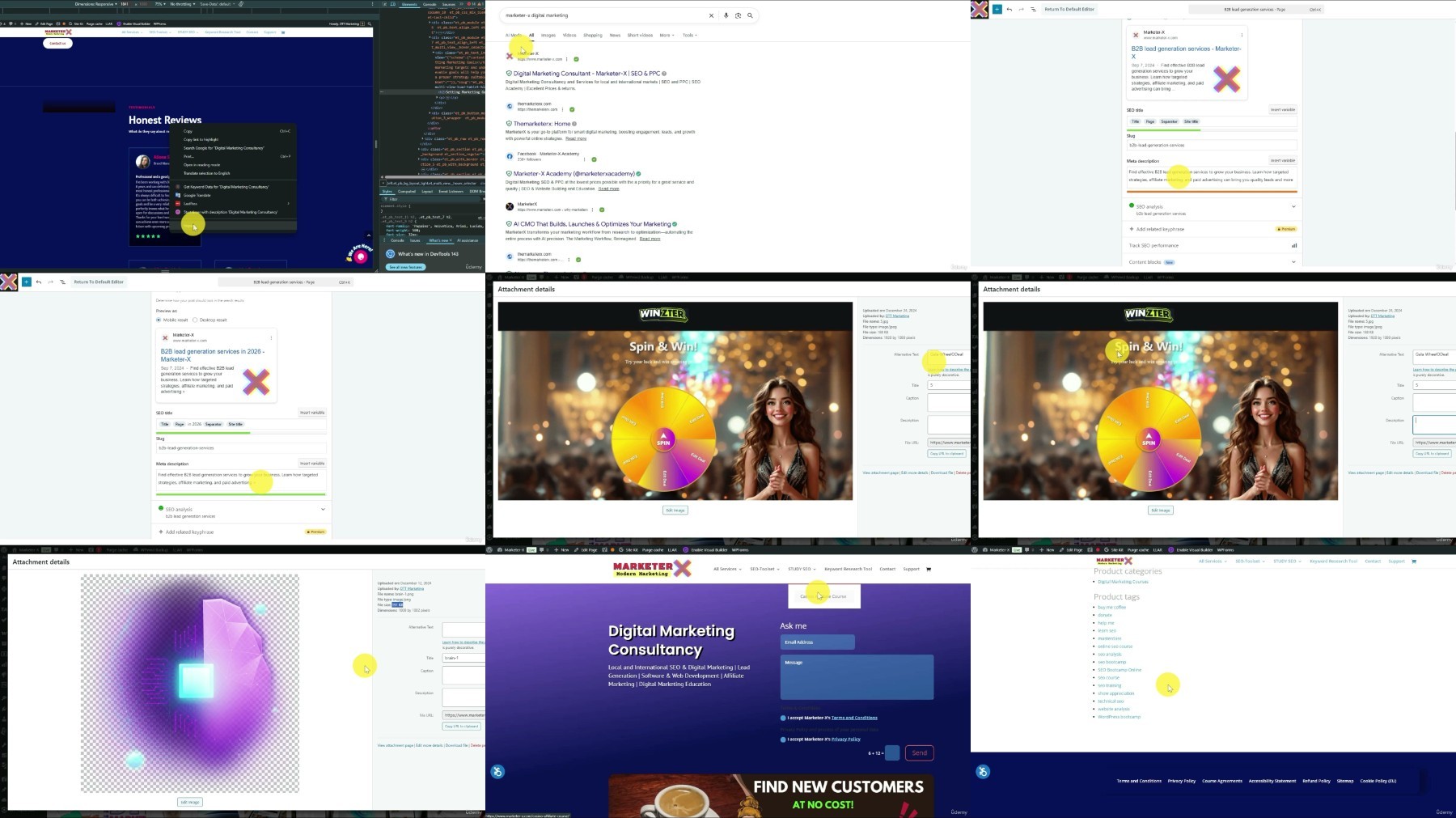Image resolution: width=1456 pixels, height=818 pixels.
Task: Click 'Add related keyphrase' in the Content blocks editor
Action: tap(1160, 229)
